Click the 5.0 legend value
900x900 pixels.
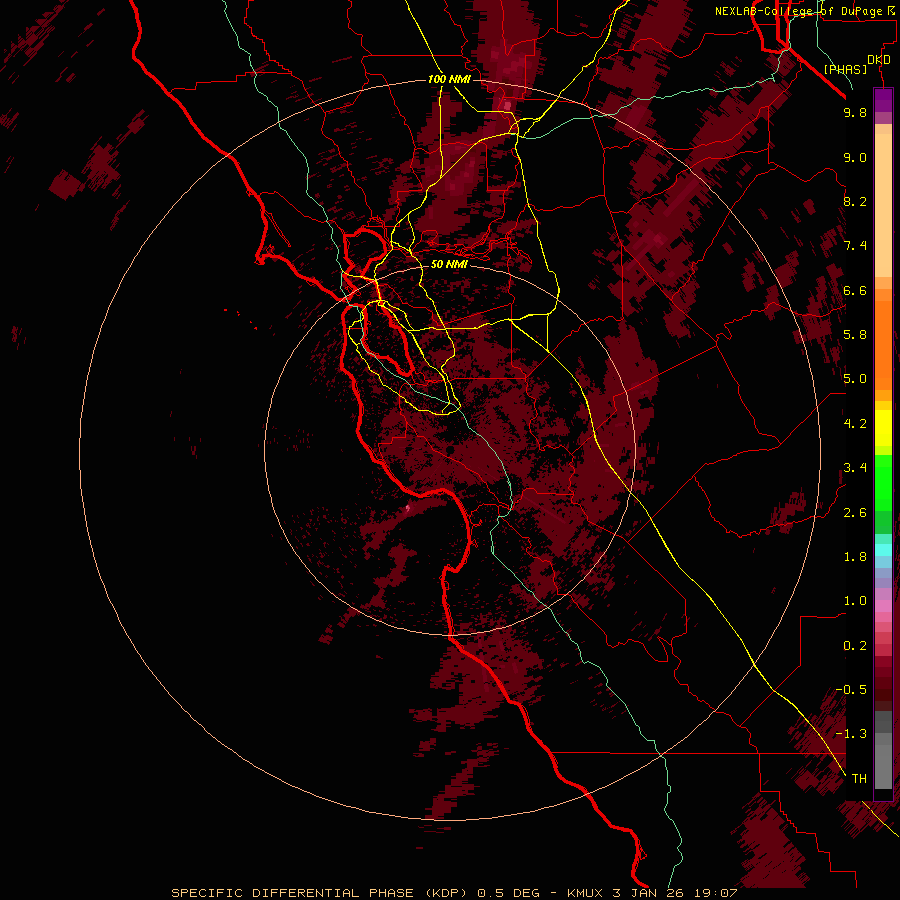(855, 379)
